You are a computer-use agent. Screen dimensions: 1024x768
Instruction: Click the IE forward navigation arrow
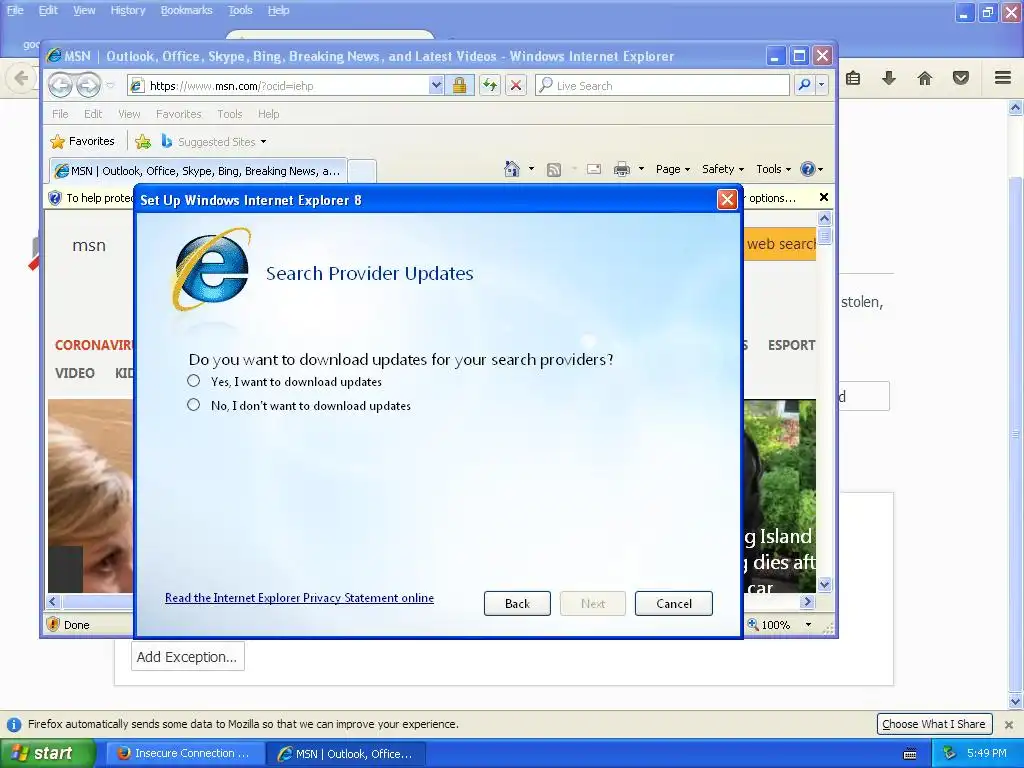tap(88, 85)
